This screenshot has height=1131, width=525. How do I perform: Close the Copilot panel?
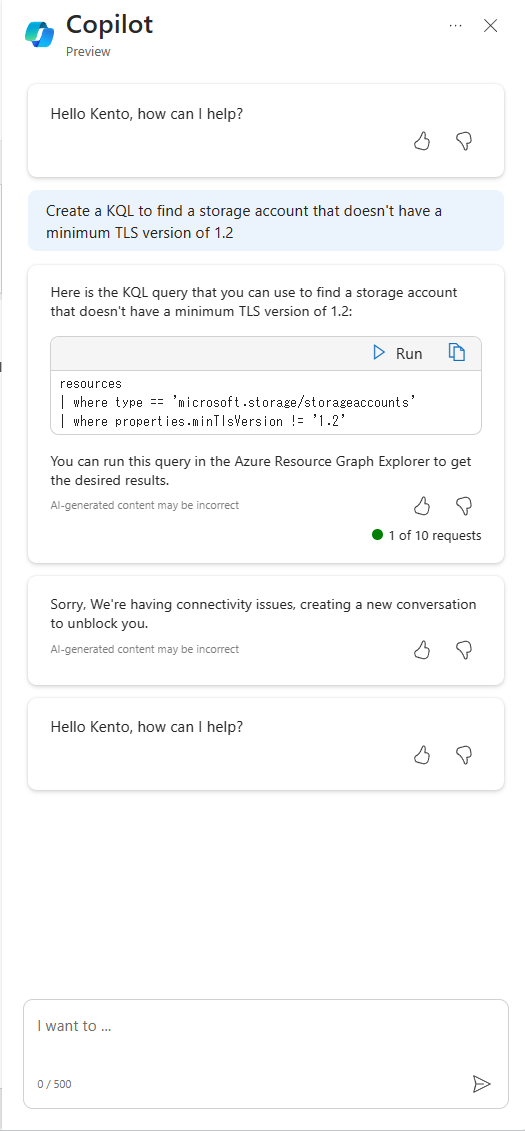pos(490,26)
